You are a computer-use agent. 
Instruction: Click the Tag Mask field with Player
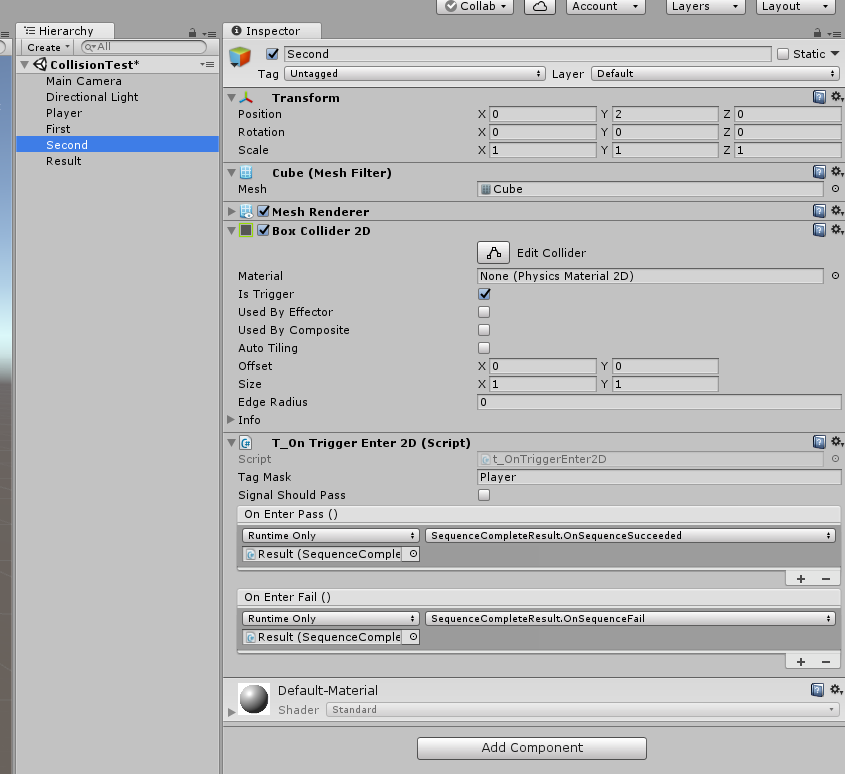[659, 476]
